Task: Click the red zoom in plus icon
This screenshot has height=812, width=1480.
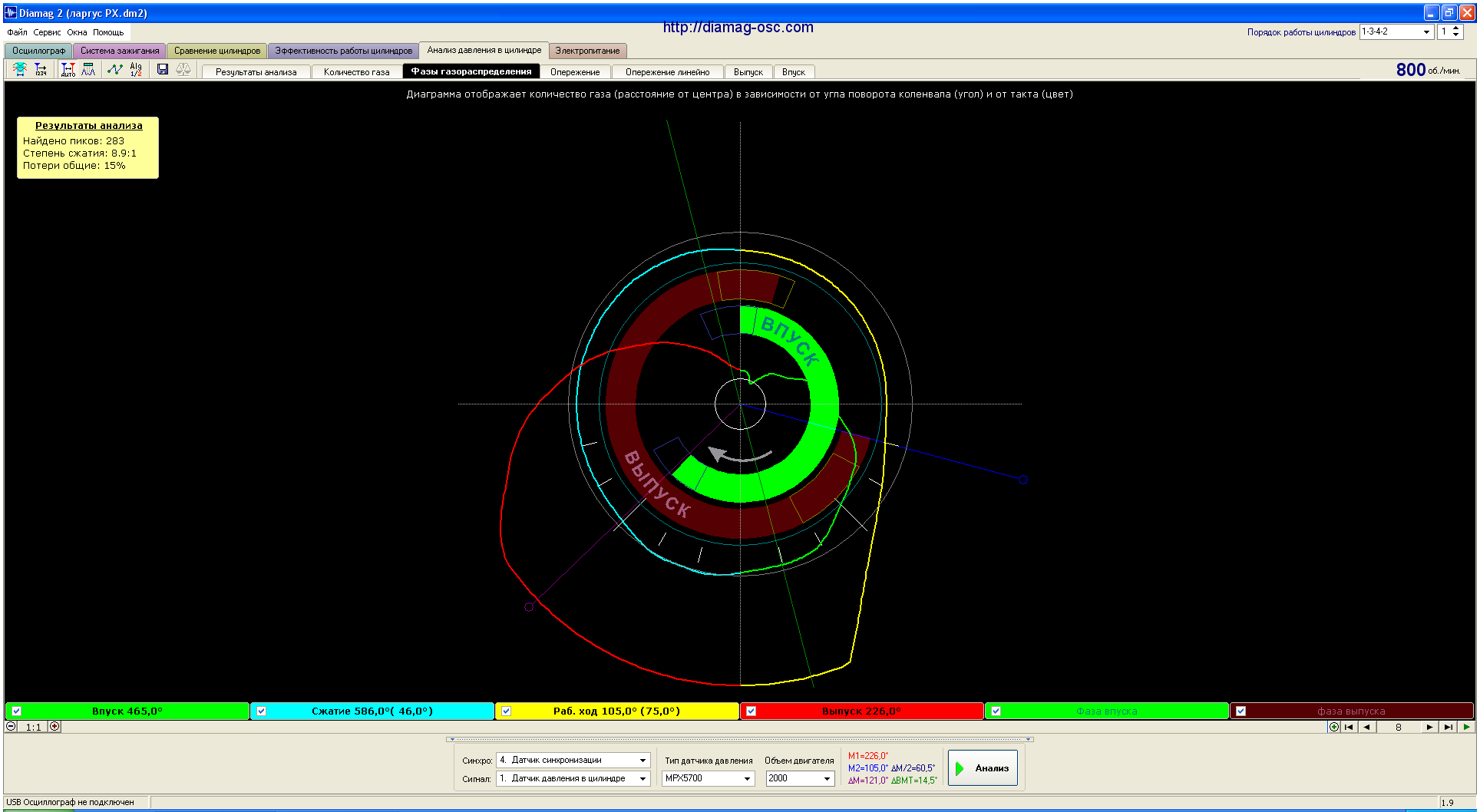Action: pos(55,726)
